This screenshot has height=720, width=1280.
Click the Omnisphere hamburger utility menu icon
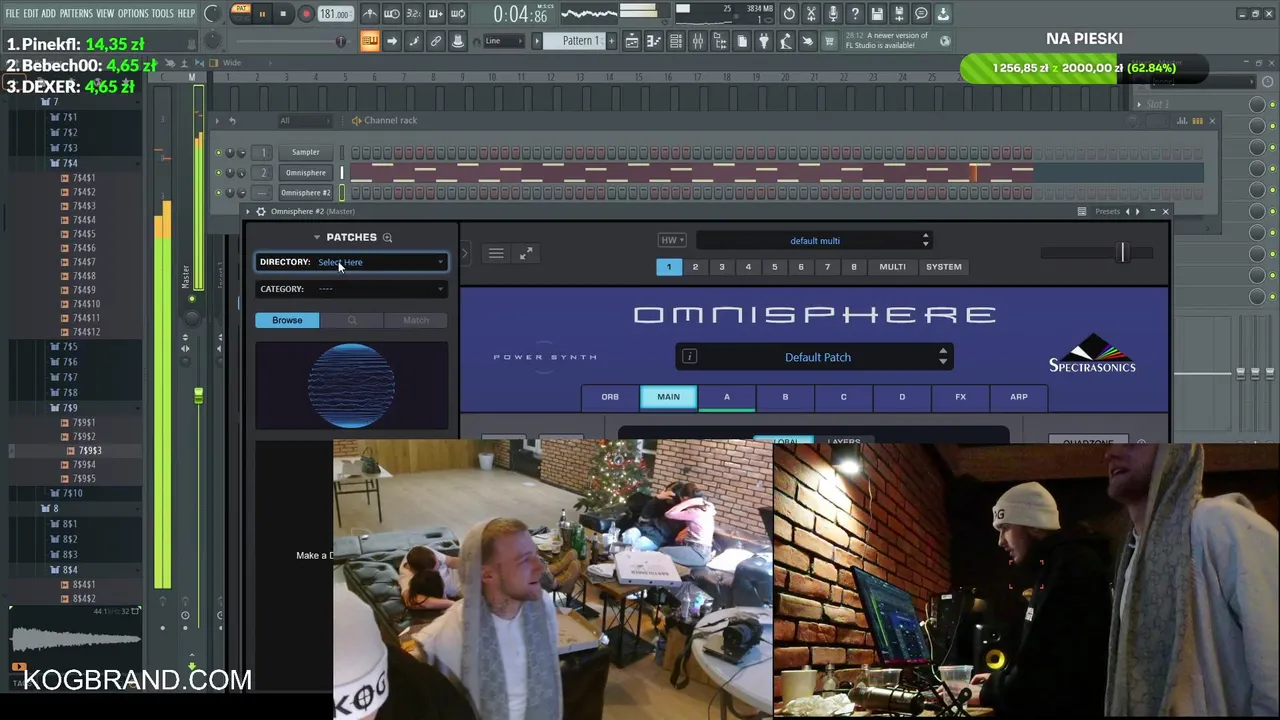pyautogui.click(x=496, y=254)
